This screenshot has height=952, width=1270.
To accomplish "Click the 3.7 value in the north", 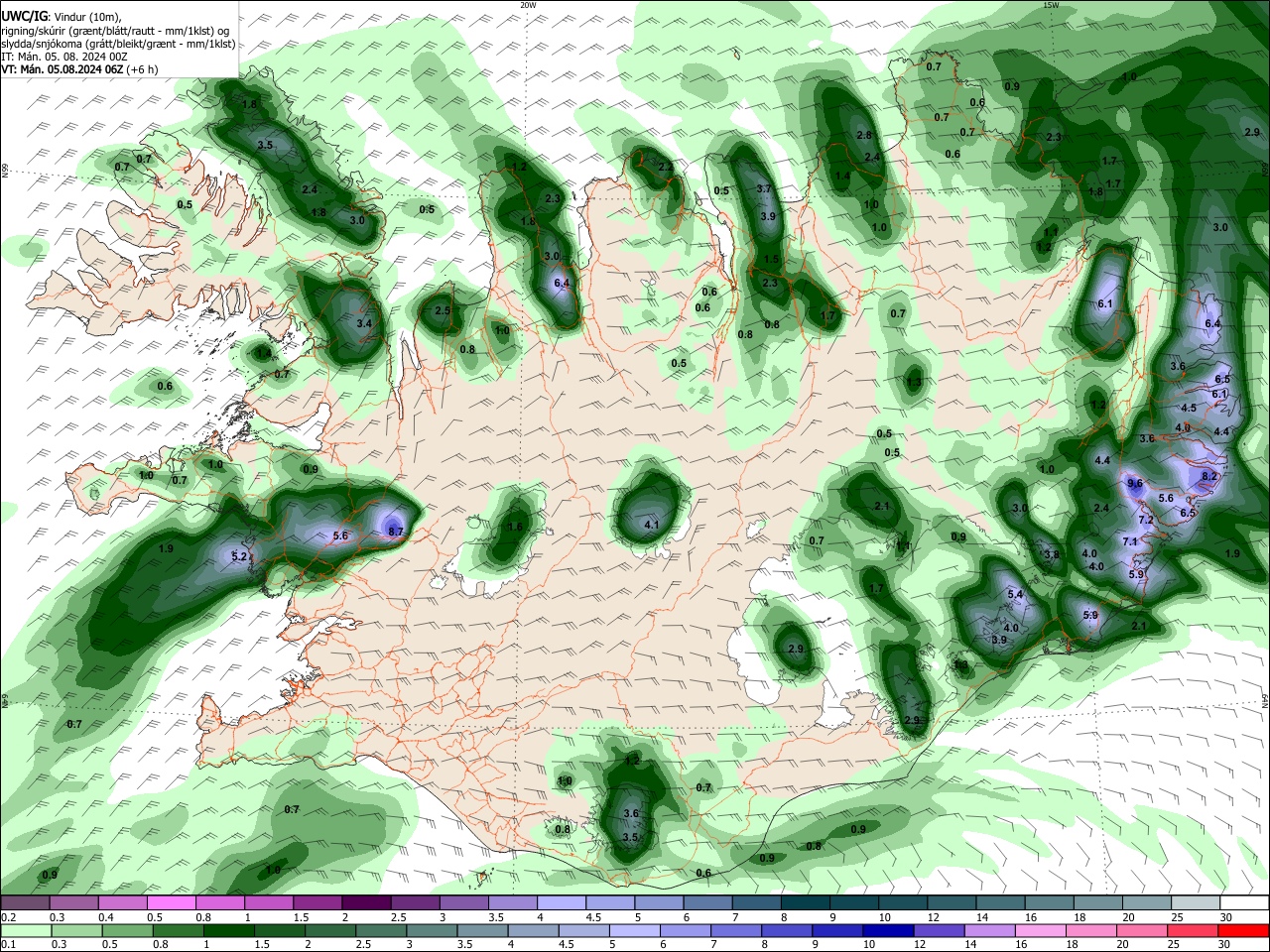I will pyautogui.click(x=764, y=188).
